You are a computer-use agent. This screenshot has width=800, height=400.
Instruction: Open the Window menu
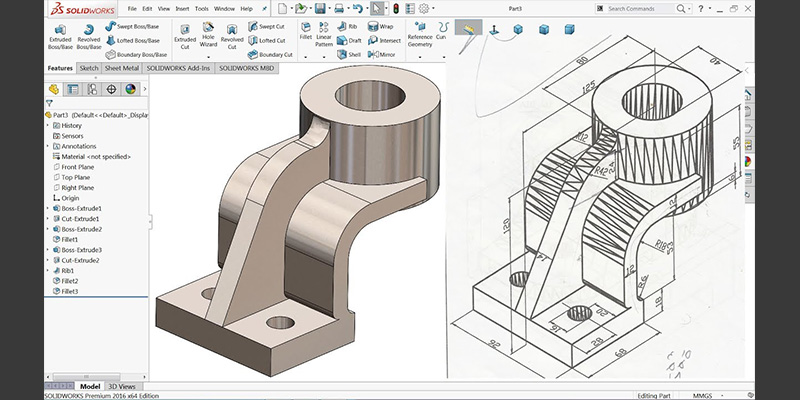click(x=224, y=9)
